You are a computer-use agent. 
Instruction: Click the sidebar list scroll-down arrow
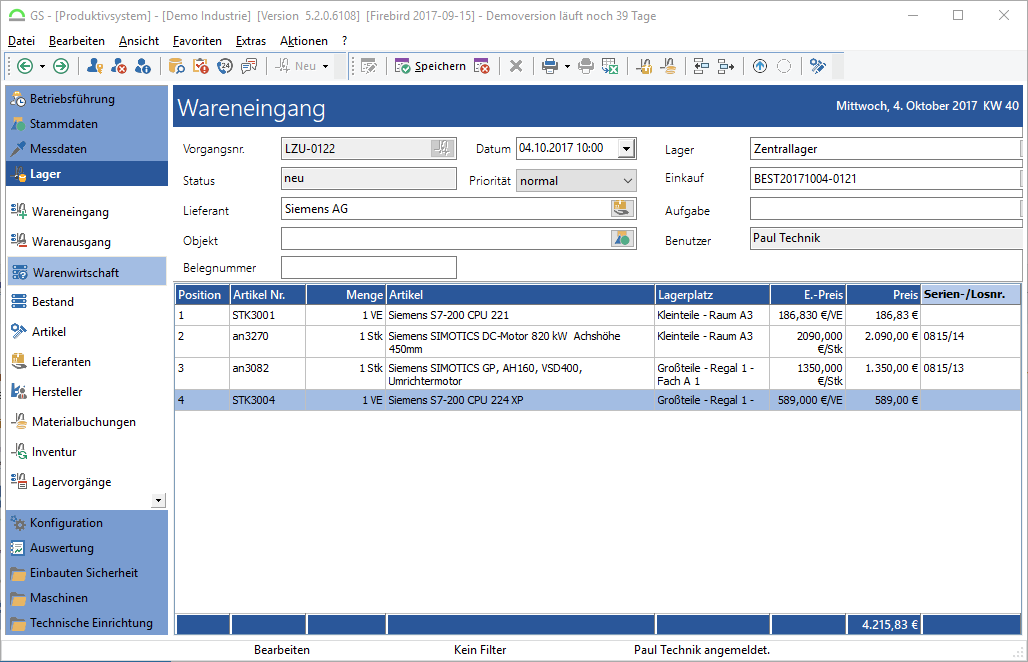tap(158, 500)
